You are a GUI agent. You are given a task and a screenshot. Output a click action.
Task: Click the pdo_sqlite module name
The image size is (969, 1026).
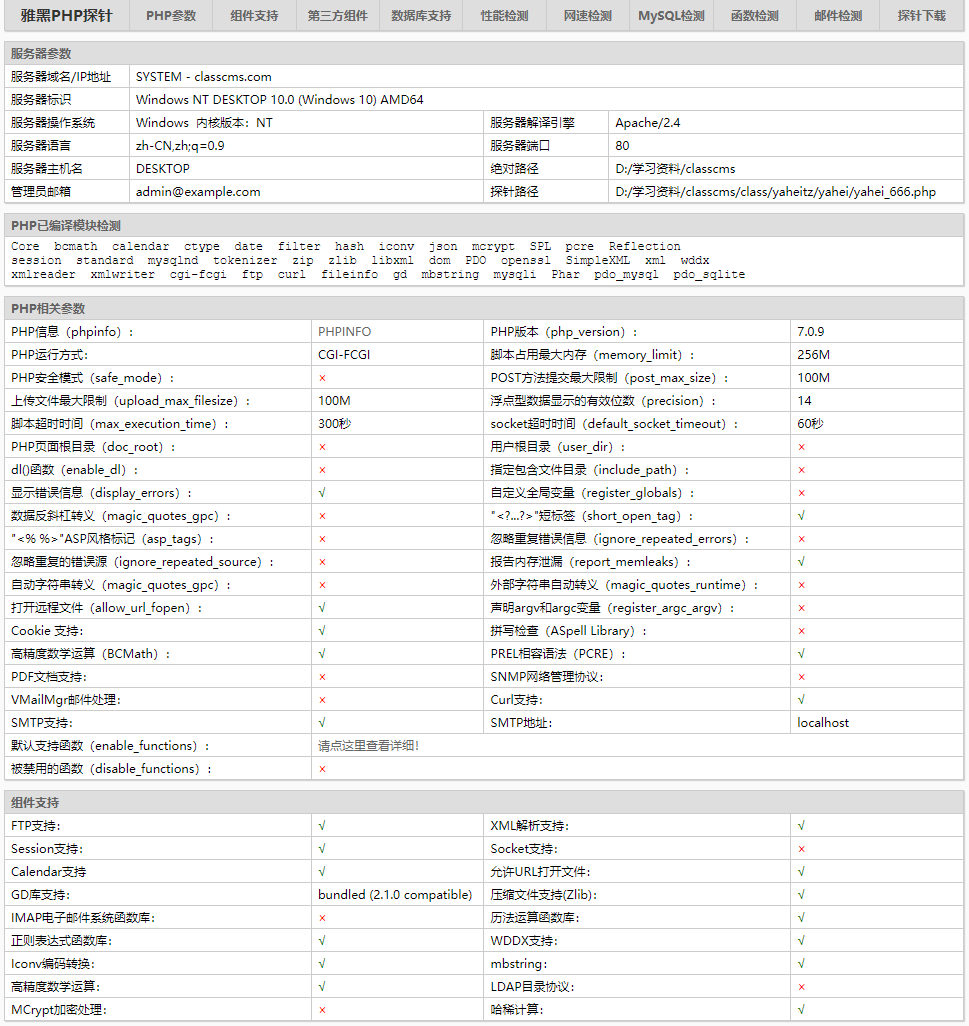709,274
